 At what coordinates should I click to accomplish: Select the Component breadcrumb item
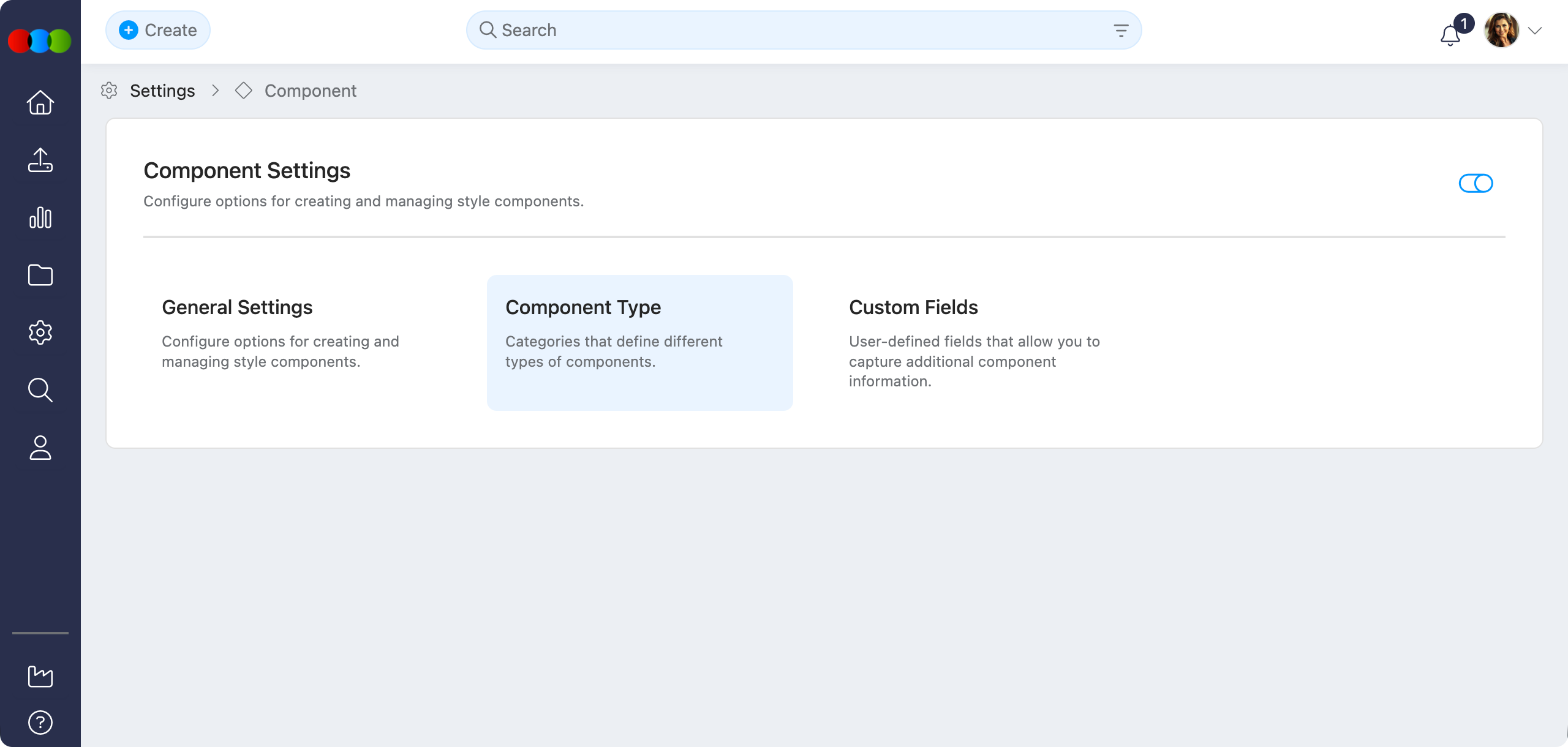click(x=310, y=91)
